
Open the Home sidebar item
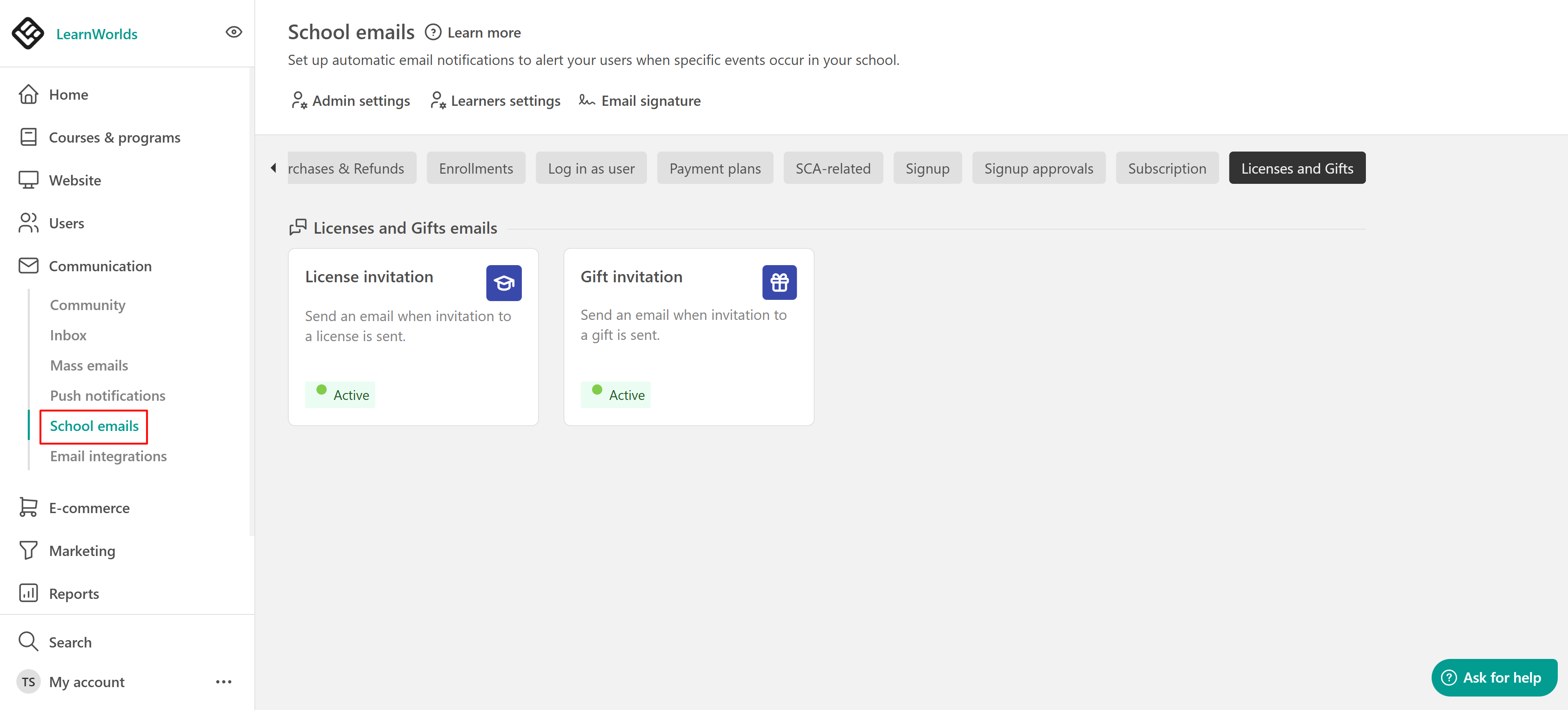[x=68, y=95]
